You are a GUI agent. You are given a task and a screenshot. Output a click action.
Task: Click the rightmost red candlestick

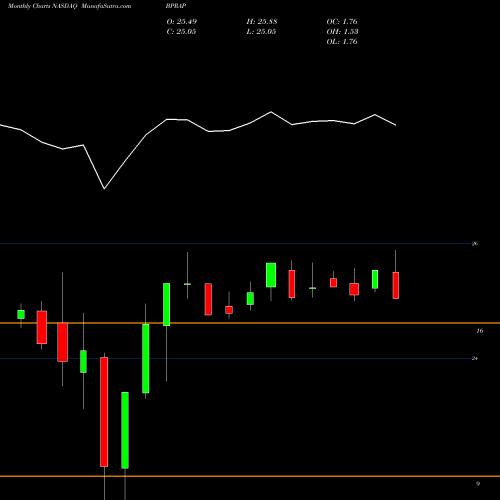click(396, 285)
